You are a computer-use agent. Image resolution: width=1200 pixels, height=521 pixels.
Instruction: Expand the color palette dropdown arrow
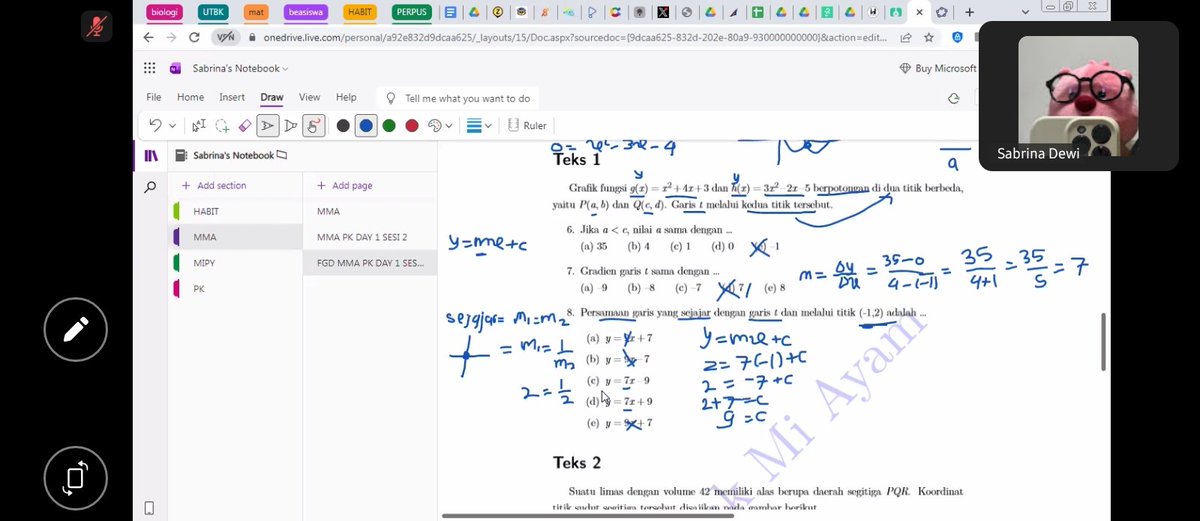click(451, 126)
